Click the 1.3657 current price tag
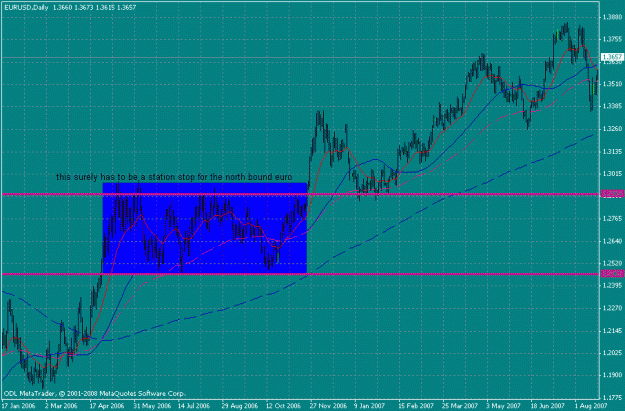The width and height of the screenshot is (625, 411). (x=612, y=57)
